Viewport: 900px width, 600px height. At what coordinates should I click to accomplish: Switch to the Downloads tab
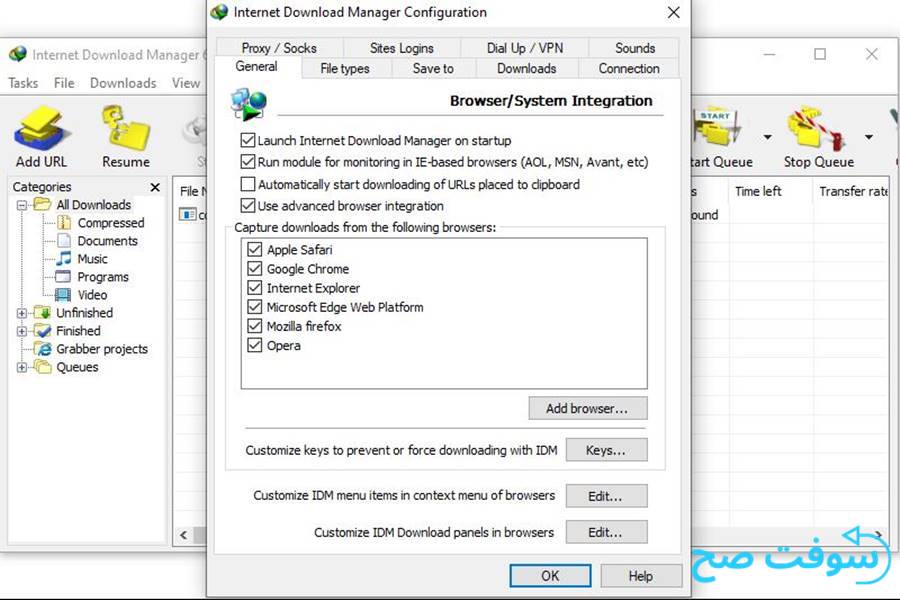(x=526, y=68)
